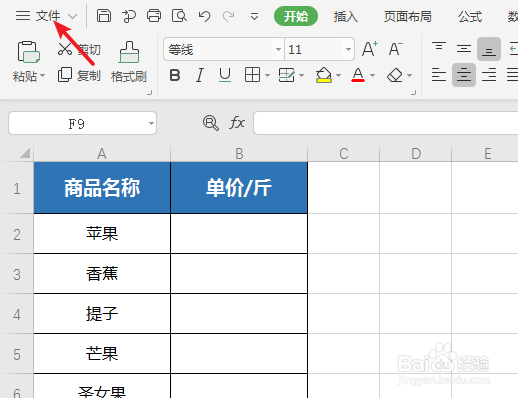Expand the font name dropdown arrow
The height and width of the screenshot is (398, 518).
[278, 49]
